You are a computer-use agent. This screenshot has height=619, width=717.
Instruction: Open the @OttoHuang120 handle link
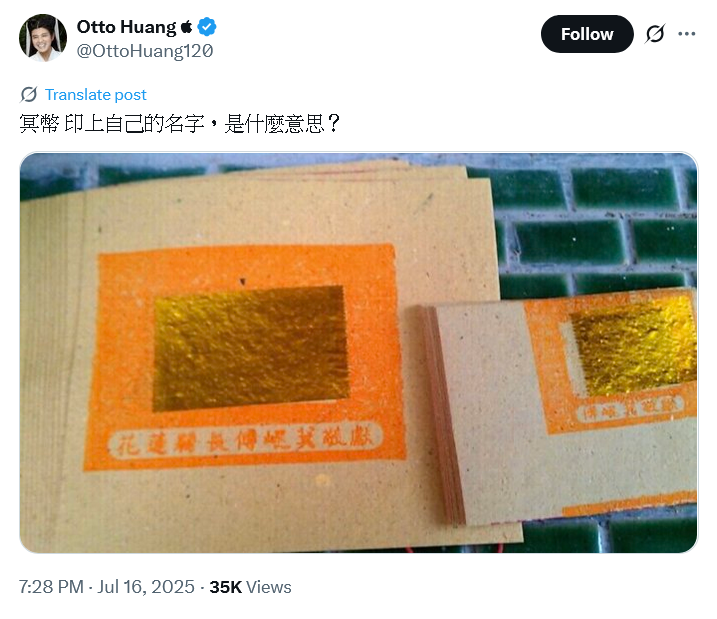point(144,51)
